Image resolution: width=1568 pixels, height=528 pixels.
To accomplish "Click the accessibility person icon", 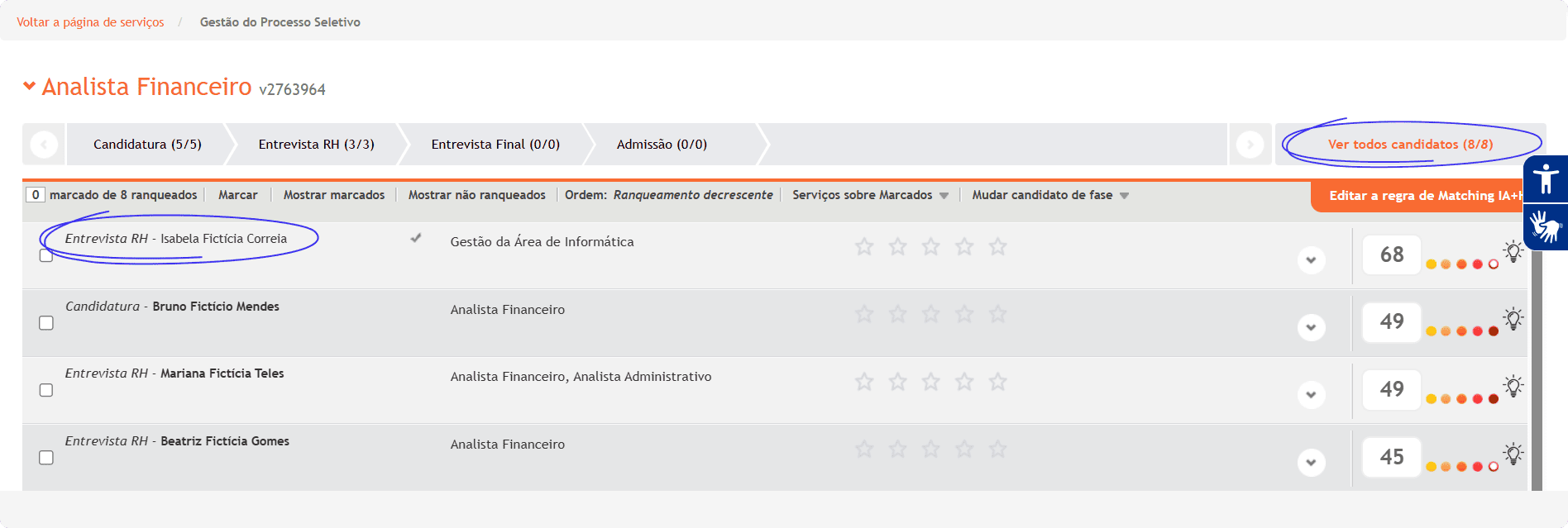I will 1545,178.
